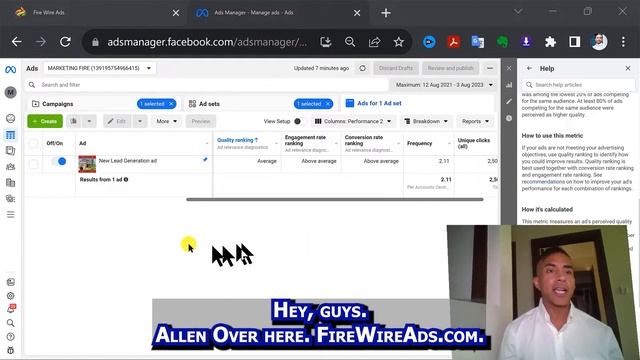Screen dimensions: 640x360
Task: Expand the duplicate options arrow
Action: point(89,121)
